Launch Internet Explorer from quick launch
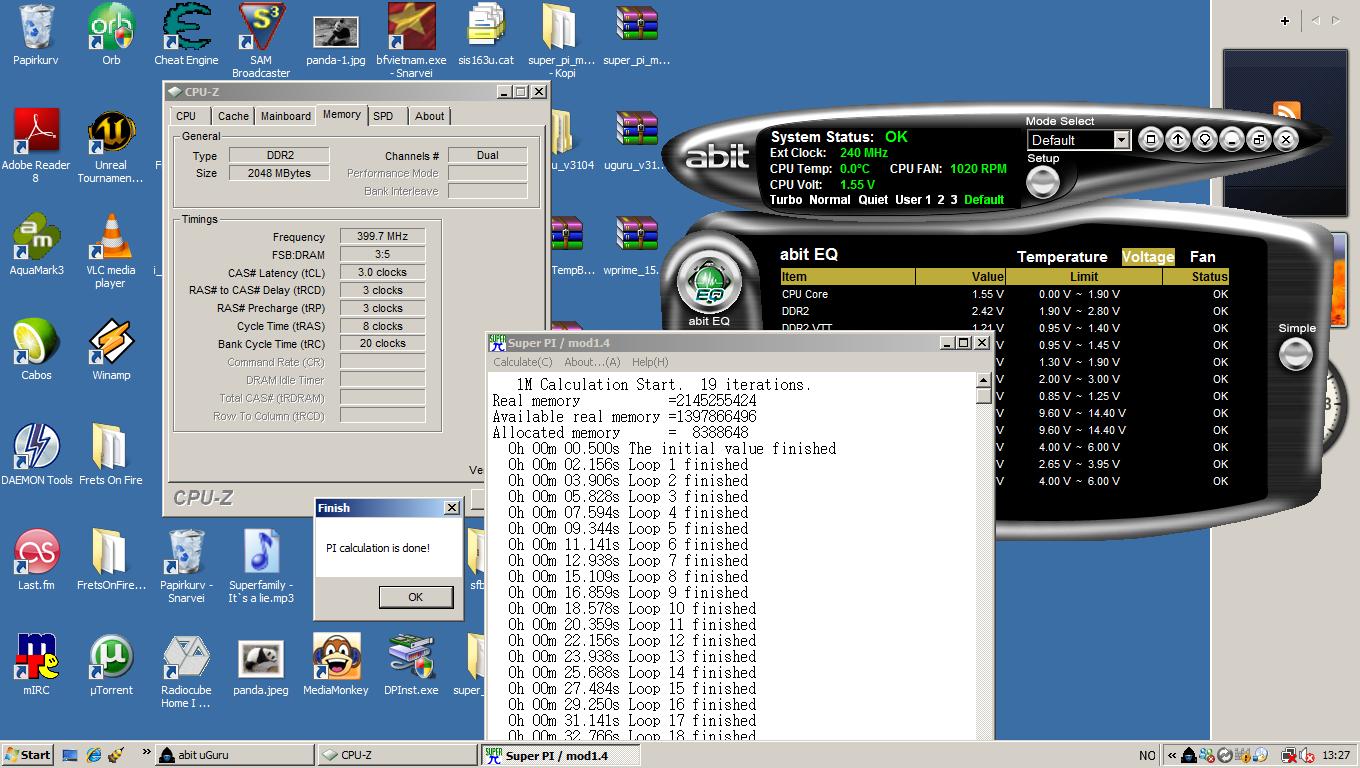Image resolution: width=1360 pixels, height=768 pixels. (x=93, y=755)
